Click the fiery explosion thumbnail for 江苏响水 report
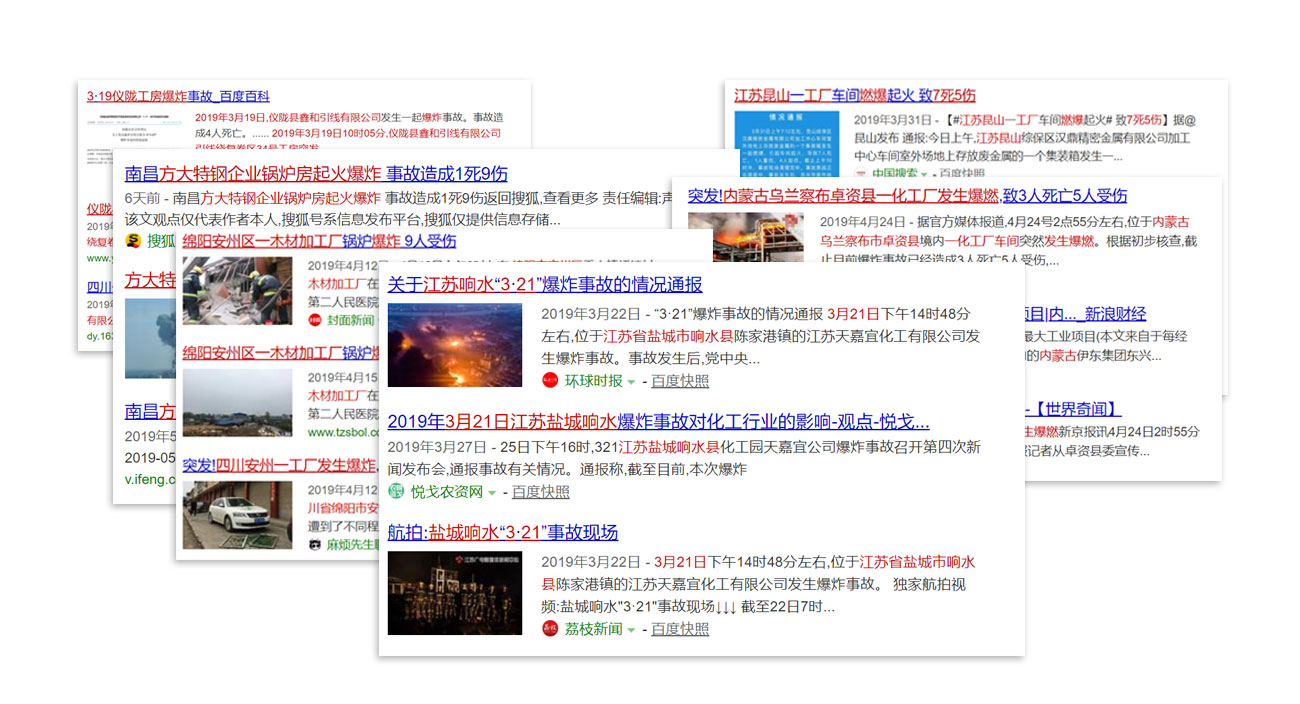This screenshot has width=1300, height=704. coord(454,345)
